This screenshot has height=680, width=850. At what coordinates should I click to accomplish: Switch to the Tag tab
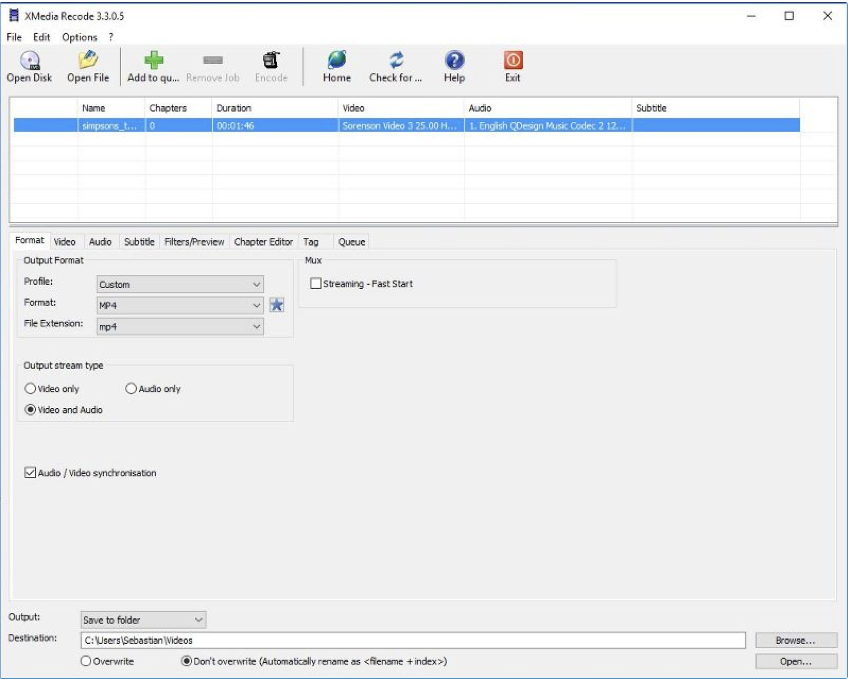point(311,242)
